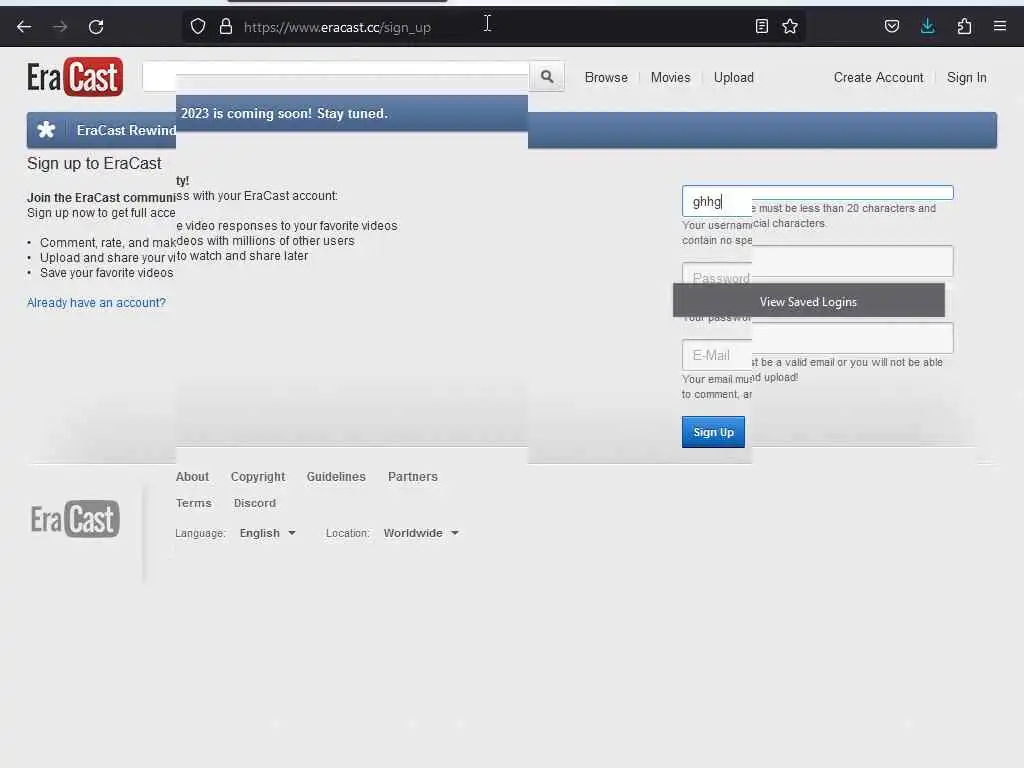Open the extensions puzzle icon

tap(965, 27)
